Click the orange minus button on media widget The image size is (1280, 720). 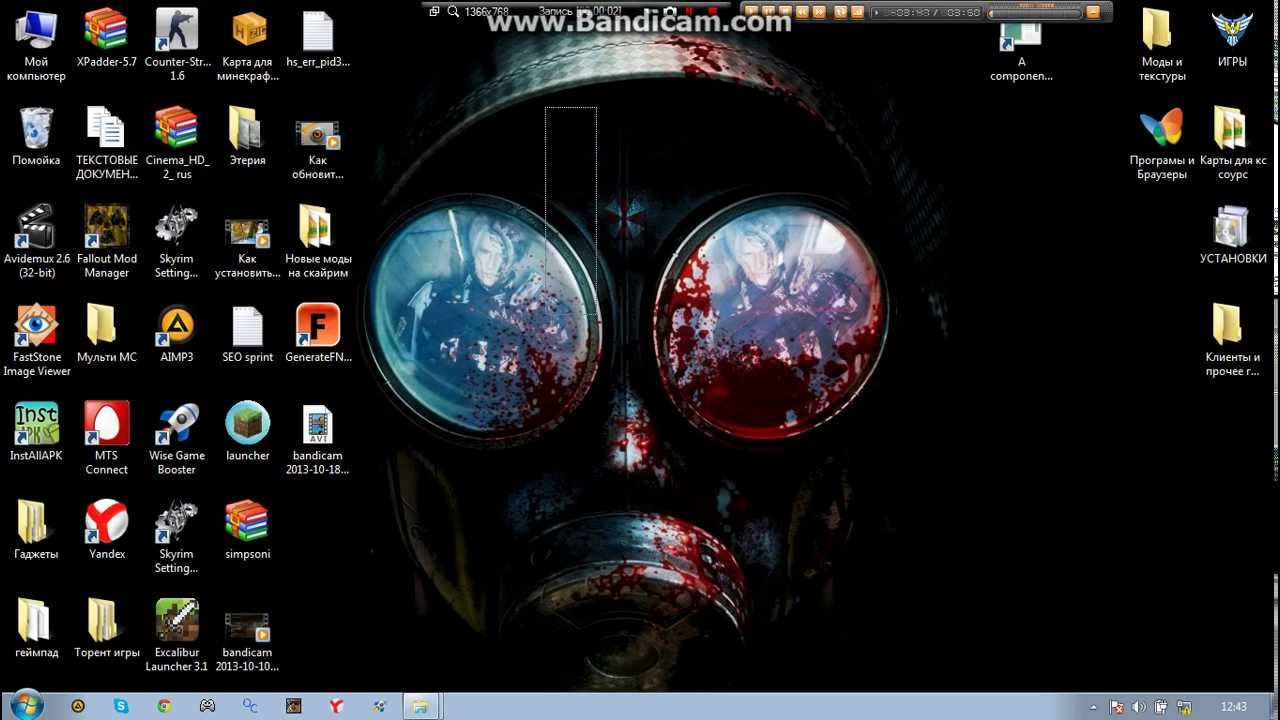pyautogui.click(x=1093, y=12)
